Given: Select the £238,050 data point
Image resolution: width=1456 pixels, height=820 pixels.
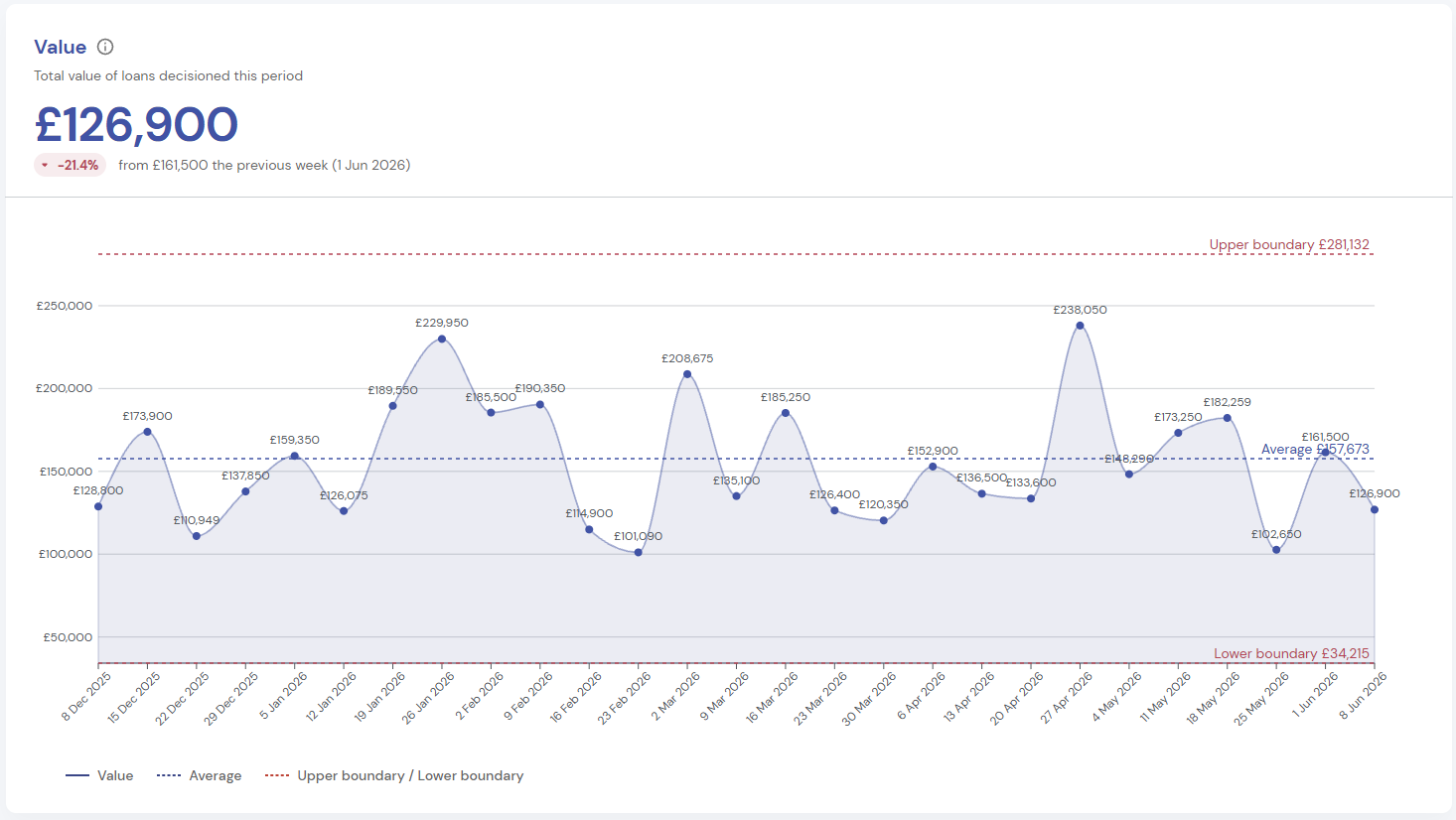Looking at the screenshot, I should [x=1080, y=326].
